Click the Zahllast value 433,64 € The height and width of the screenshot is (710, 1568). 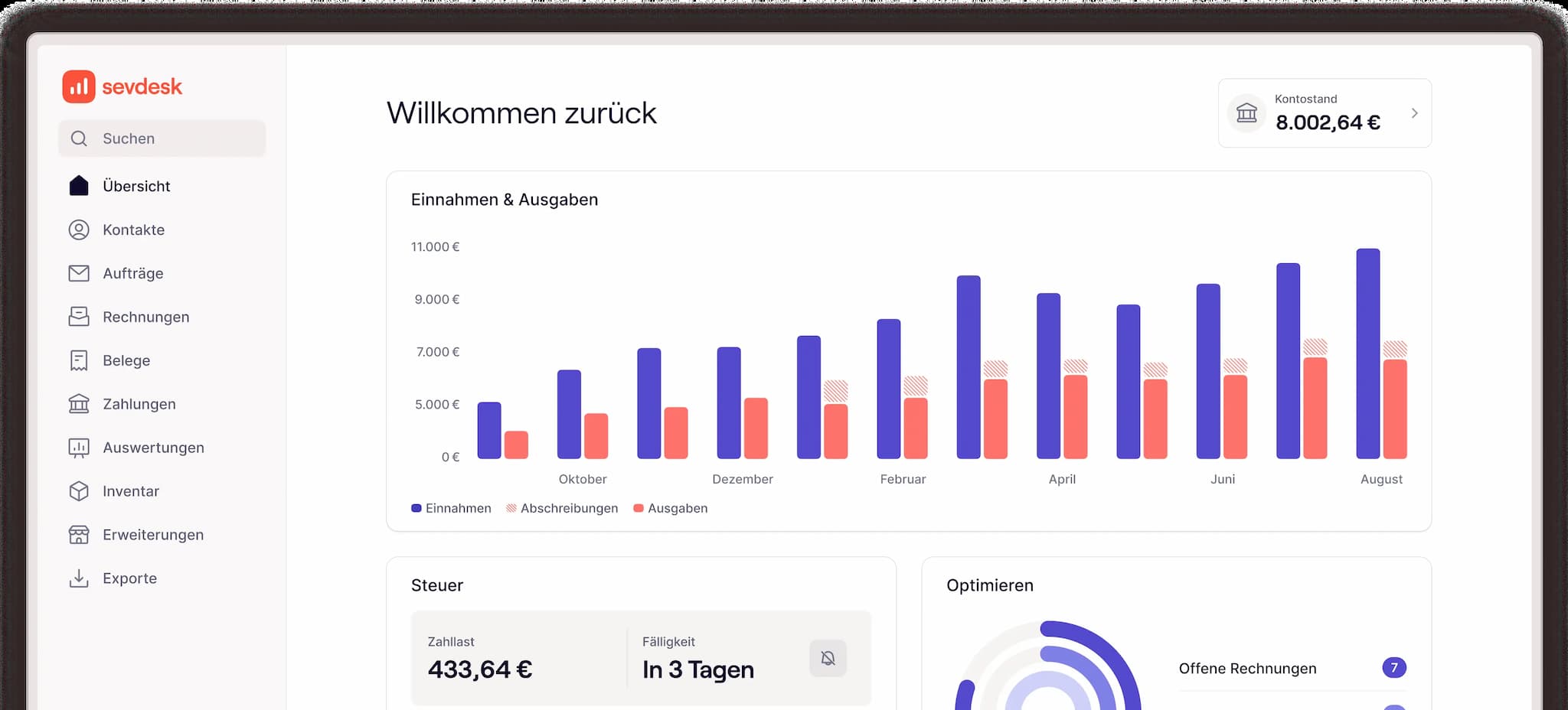point(480,669)
